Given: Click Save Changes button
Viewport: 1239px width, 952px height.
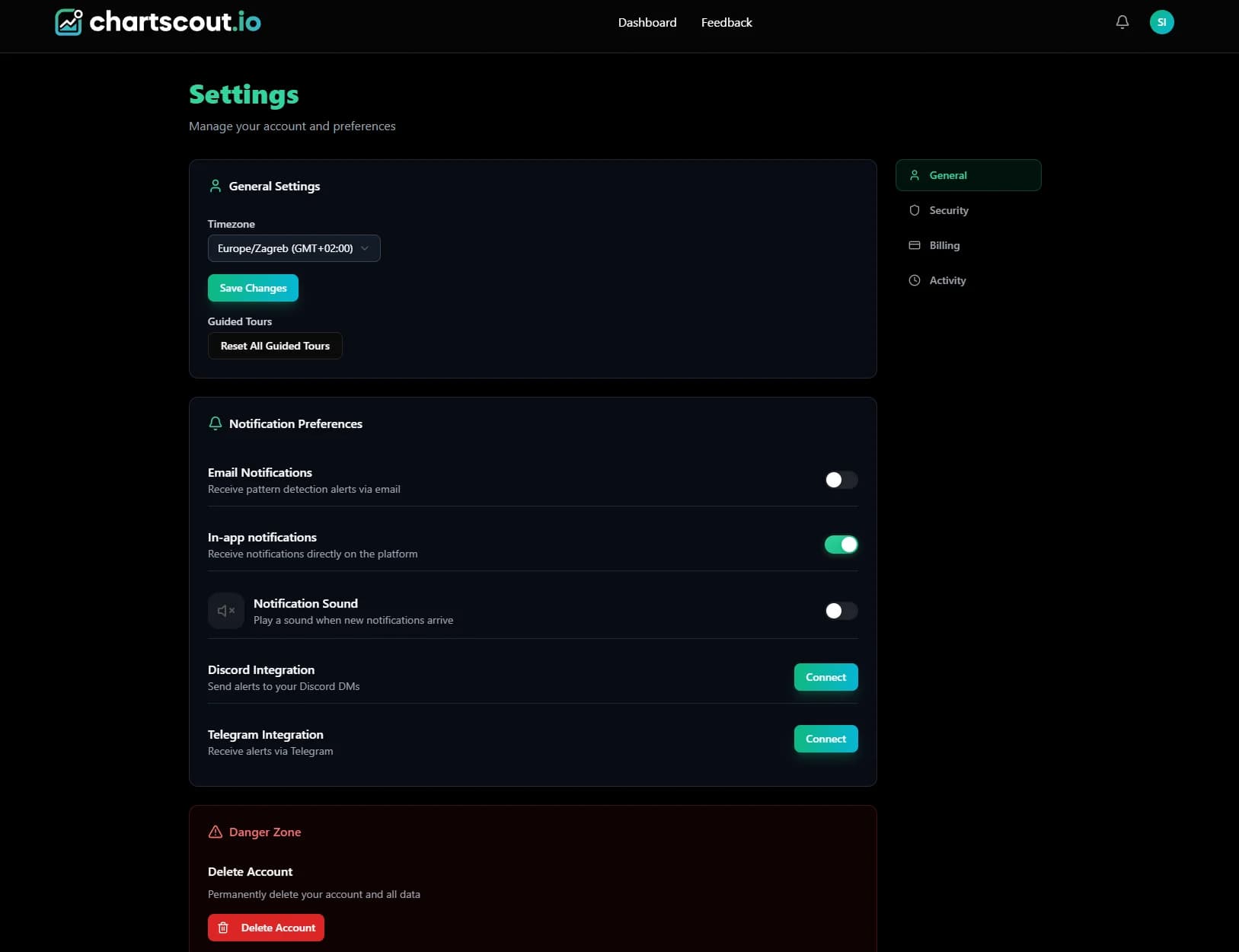Looking at the screenshot, I should click(252, 288).
